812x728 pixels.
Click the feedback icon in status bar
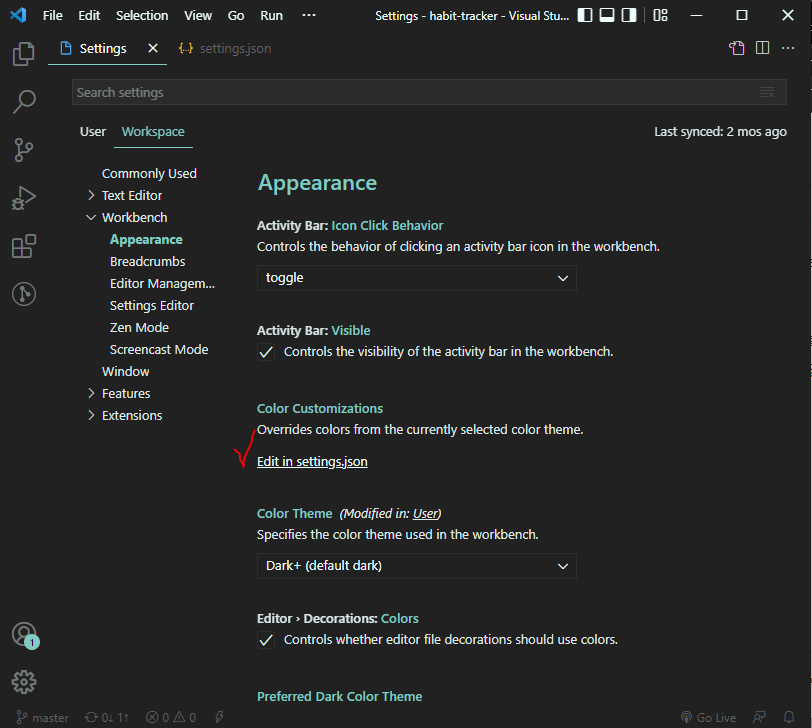click(x=759, y=718)
